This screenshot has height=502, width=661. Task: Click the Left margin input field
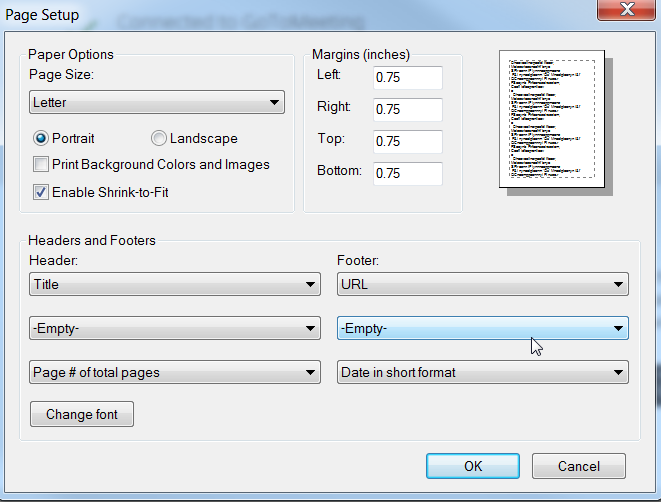(x=408, y=78)
